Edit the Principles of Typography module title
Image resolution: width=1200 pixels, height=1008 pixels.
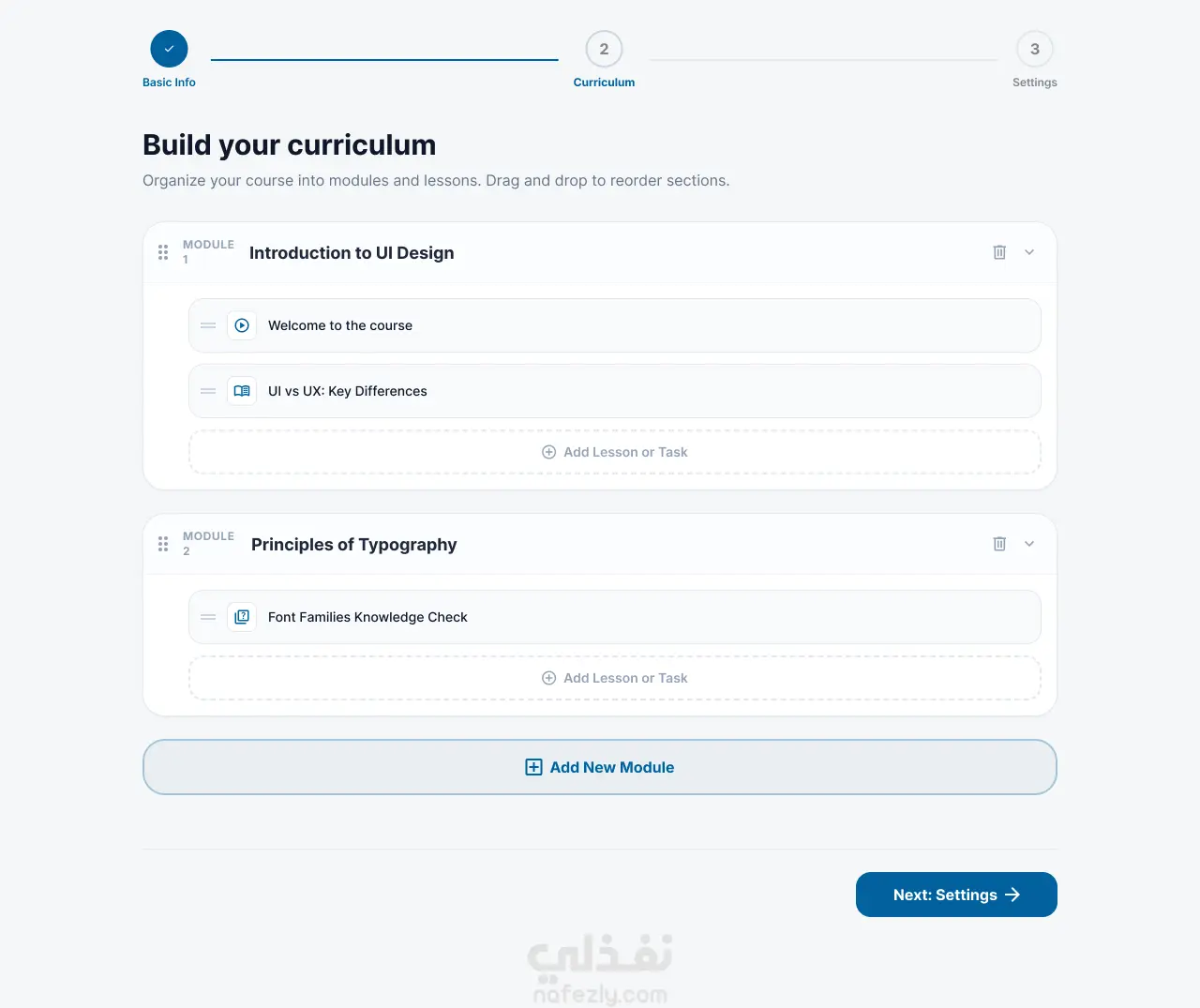tap(354, 545)
